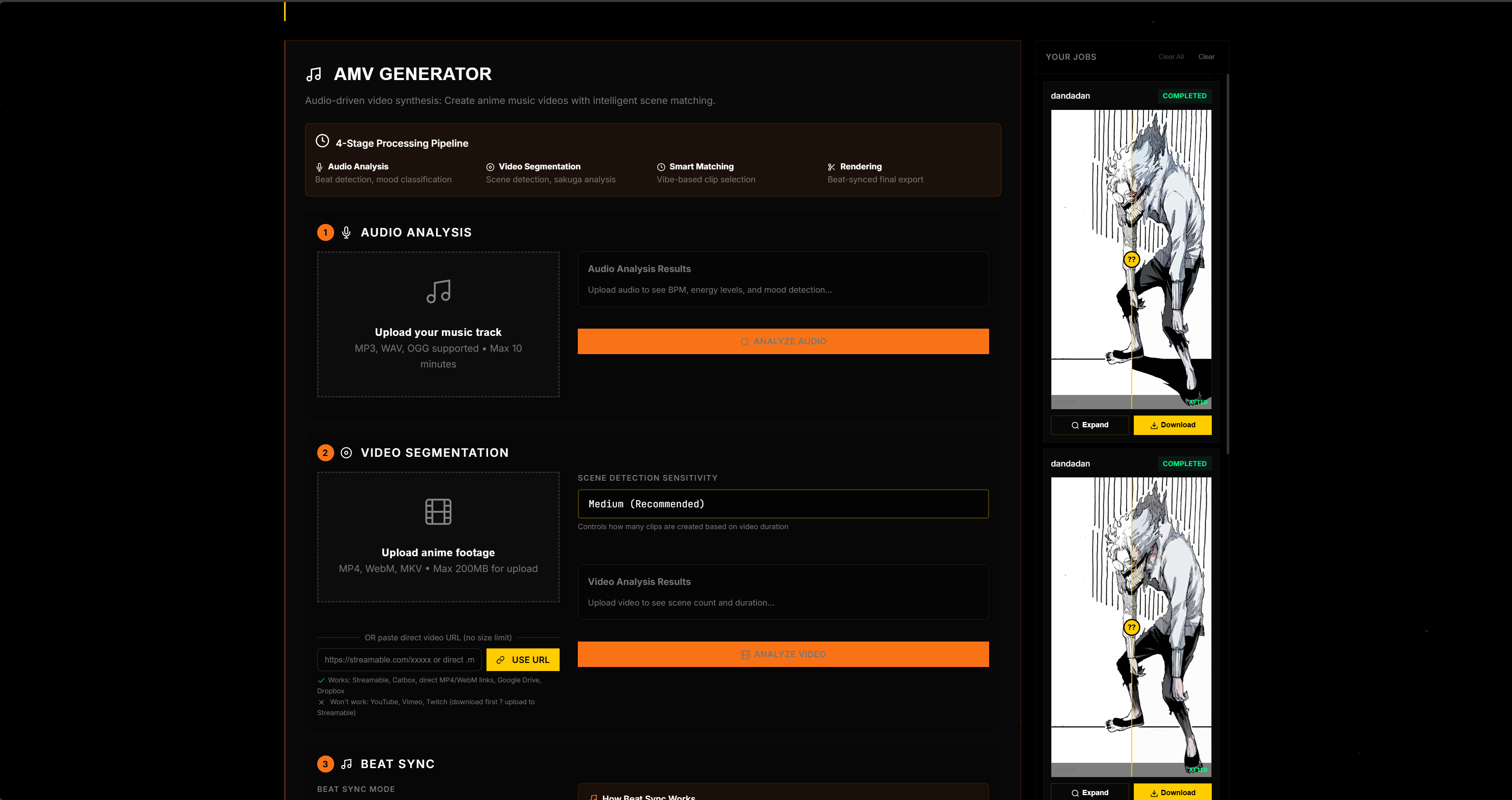Click the clock icon beside Smart Matching stage
1512x800 pixels.
tap(661, 167)
